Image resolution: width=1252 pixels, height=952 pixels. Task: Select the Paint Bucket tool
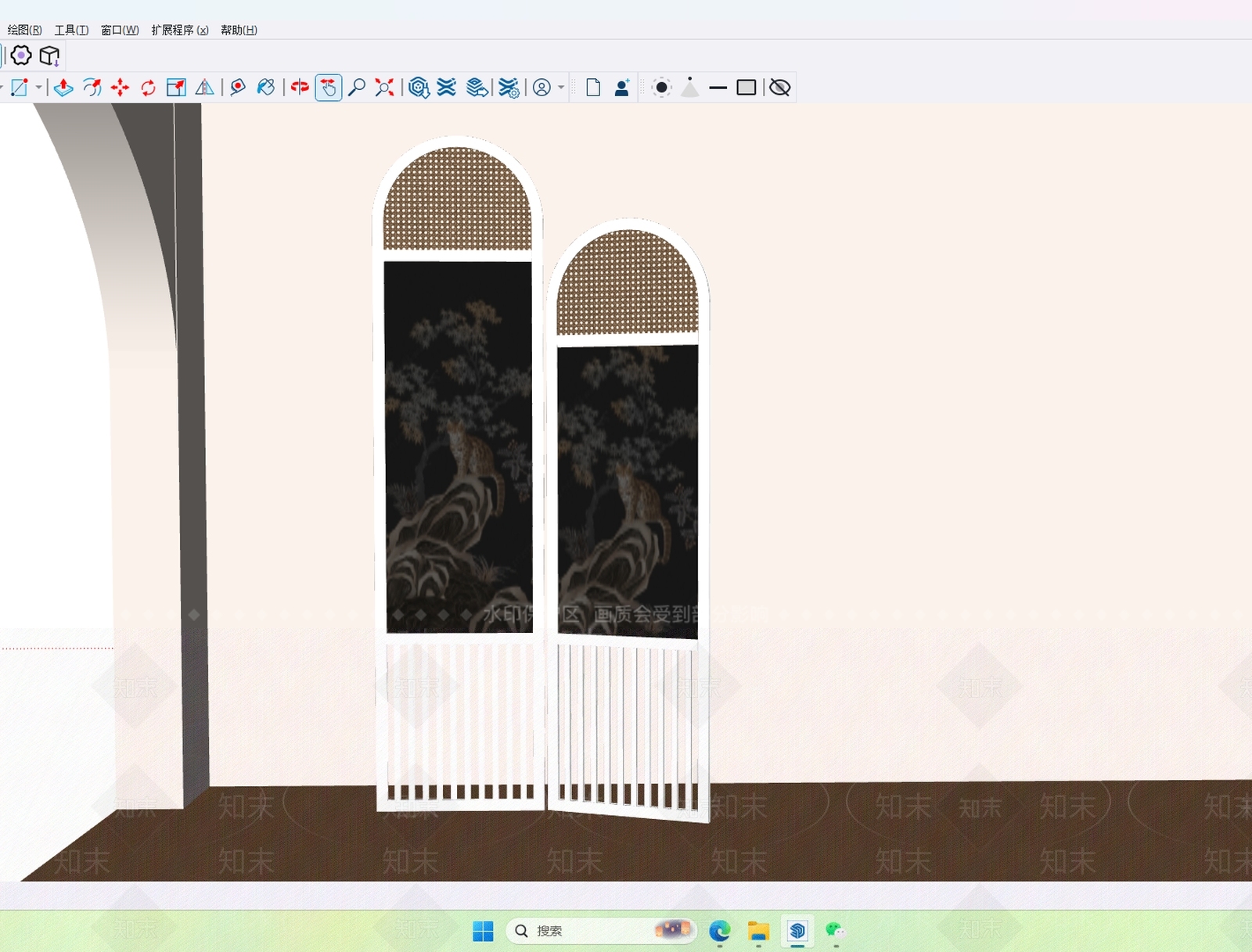(266, 88)
